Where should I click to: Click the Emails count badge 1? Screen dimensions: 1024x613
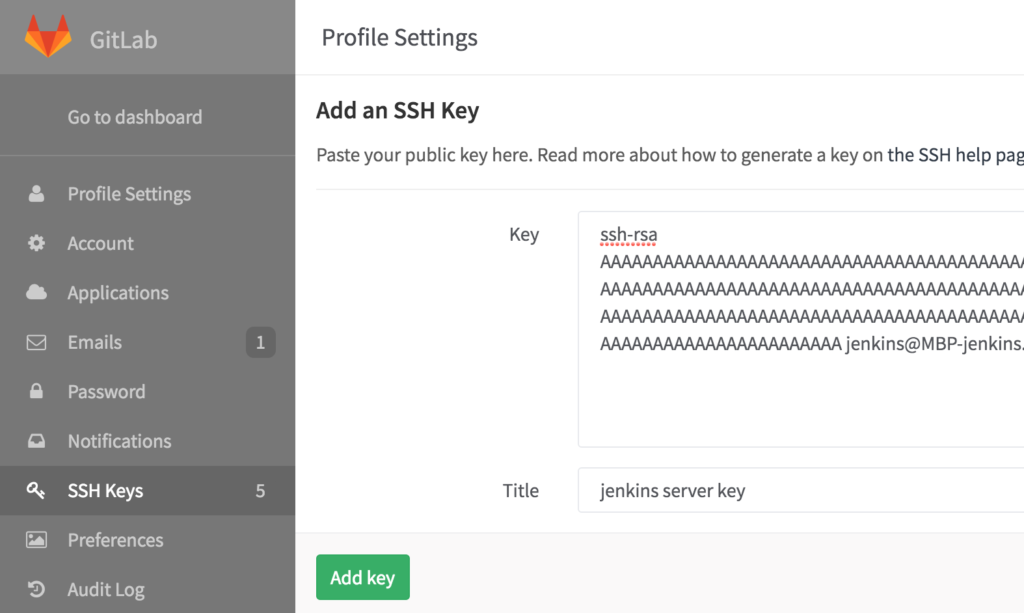pyautogui.click(x=261, y=342)
